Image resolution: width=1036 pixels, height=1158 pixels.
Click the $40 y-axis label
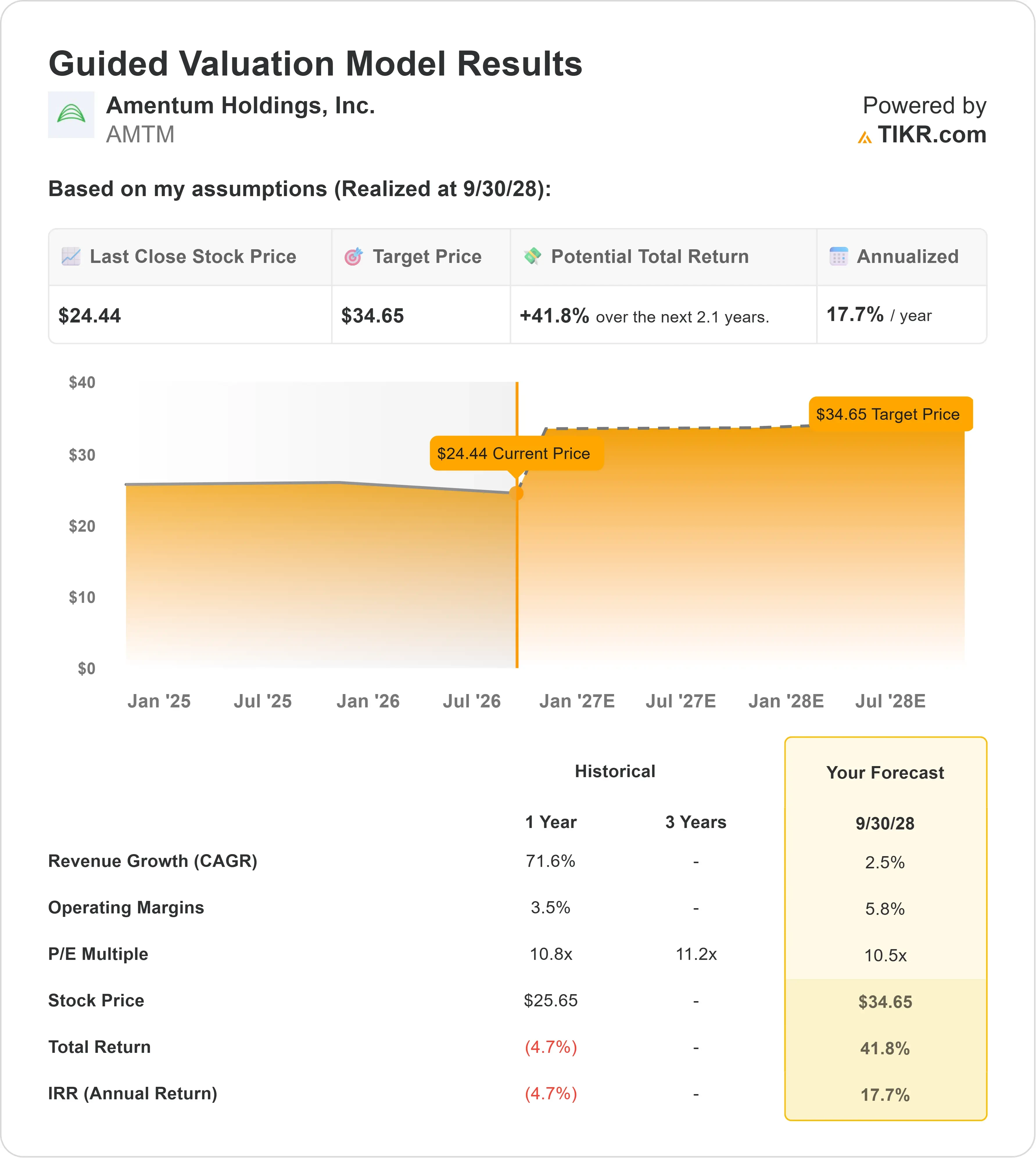pos(82,383)
